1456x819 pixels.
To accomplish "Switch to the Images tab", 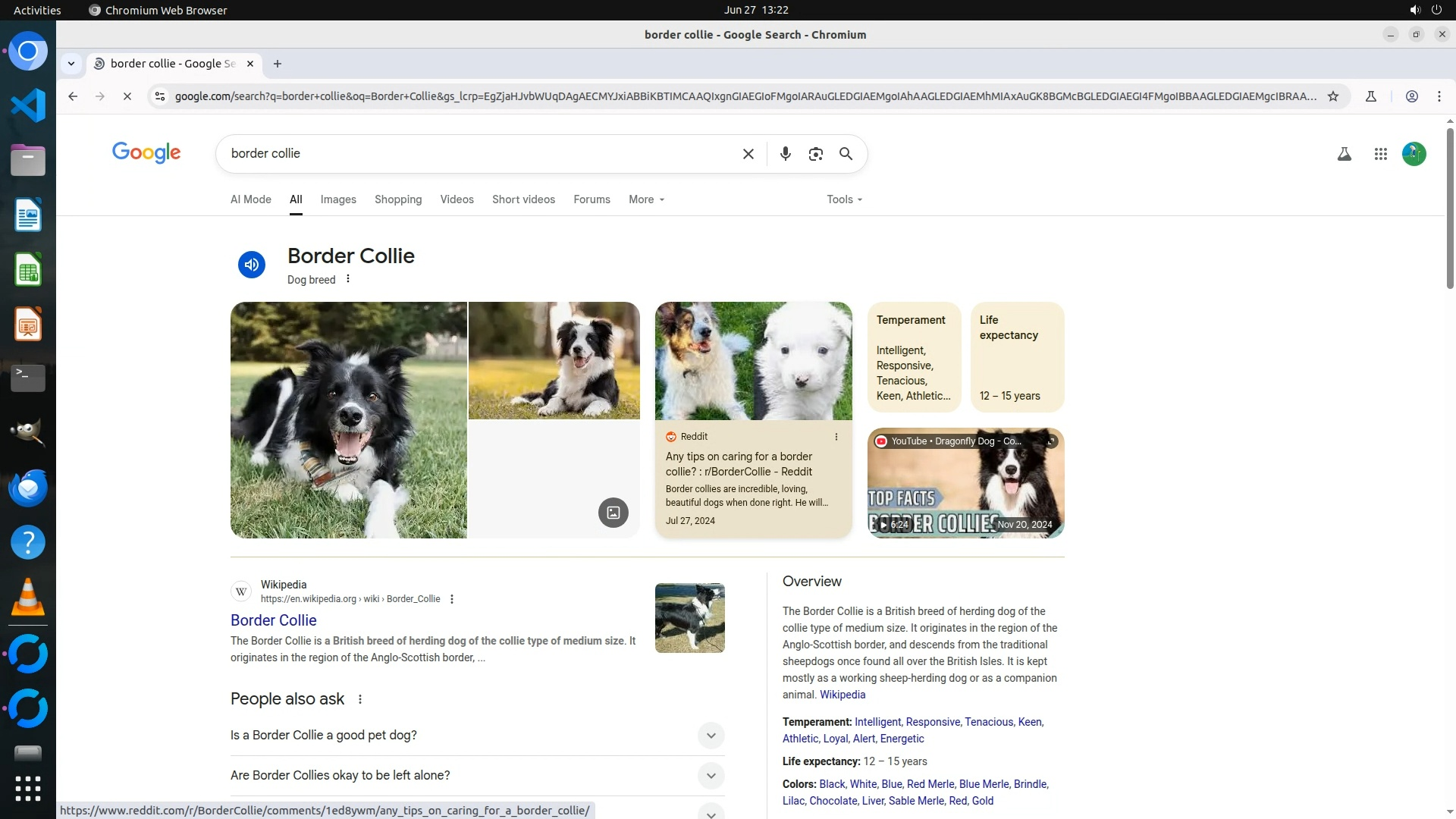I will coord(338,199).
